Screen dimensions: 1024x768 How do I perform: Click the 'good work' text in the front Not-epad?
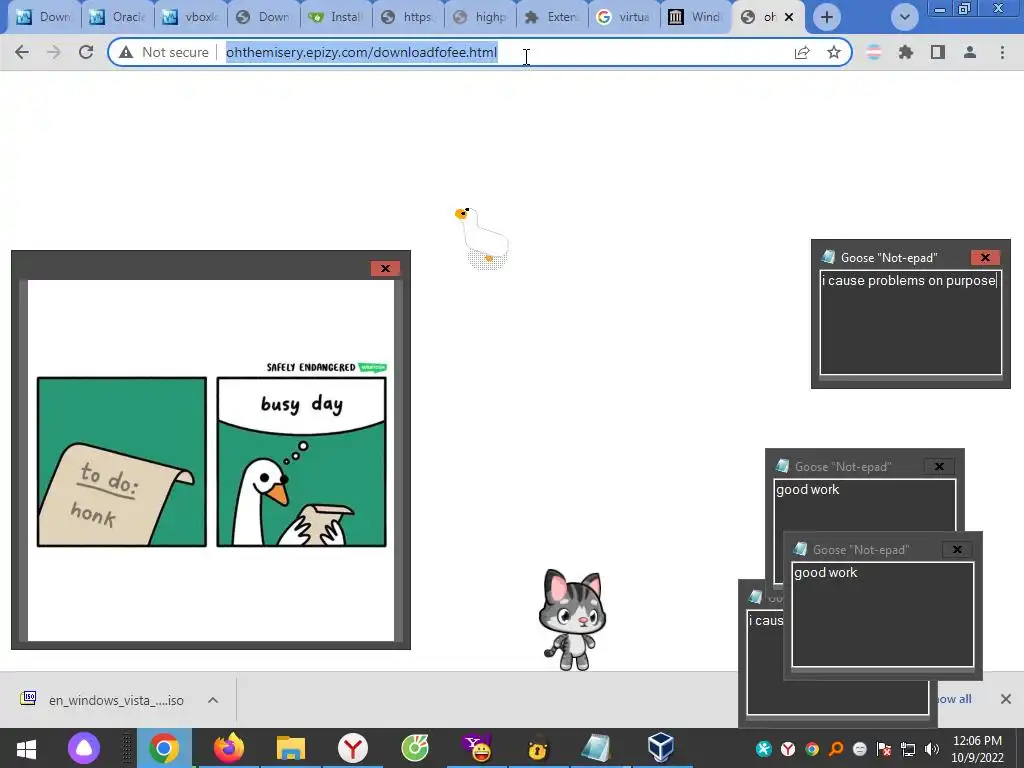(825, 573)
